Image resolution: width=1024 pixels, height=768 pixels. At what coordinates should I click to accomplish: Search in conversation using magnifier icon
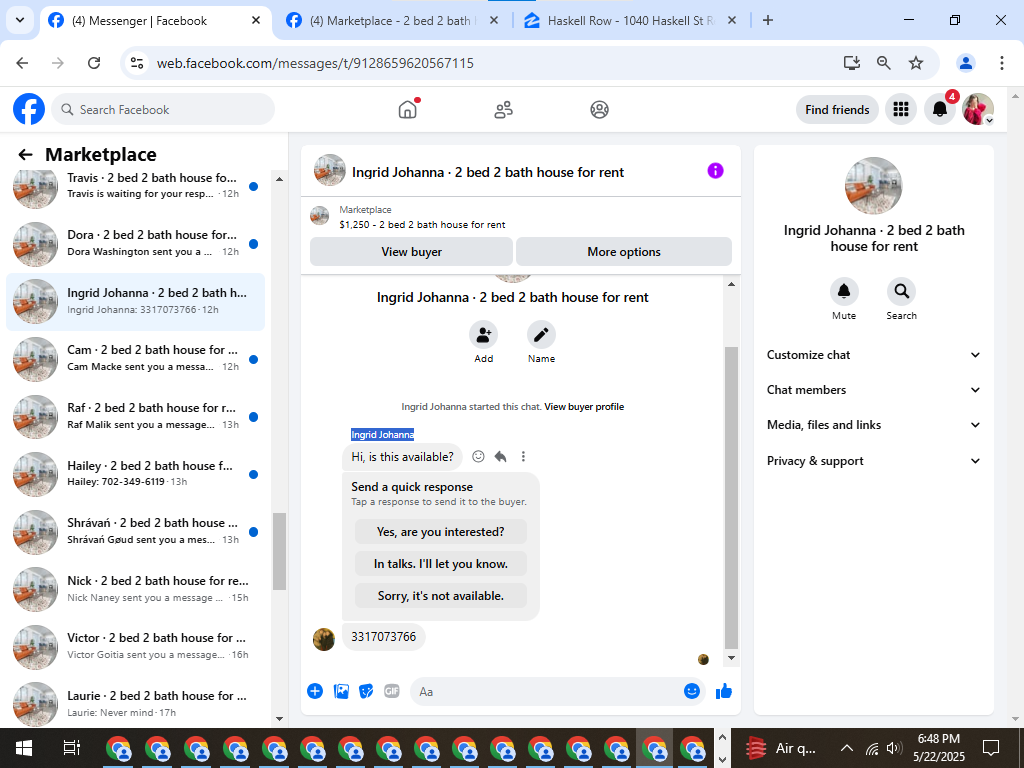[x=901, y=291]
